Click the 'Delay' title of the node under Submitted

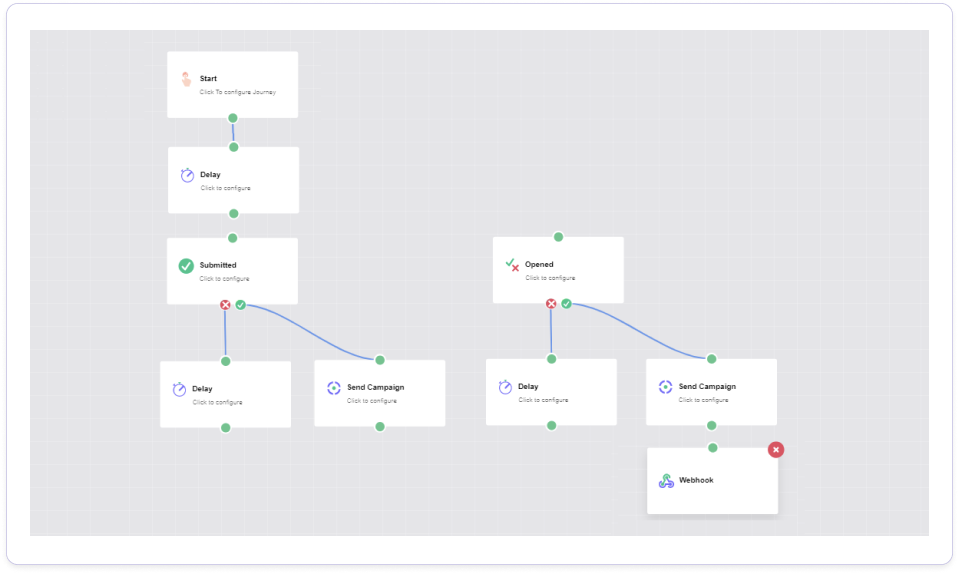(x=202, y=389)
